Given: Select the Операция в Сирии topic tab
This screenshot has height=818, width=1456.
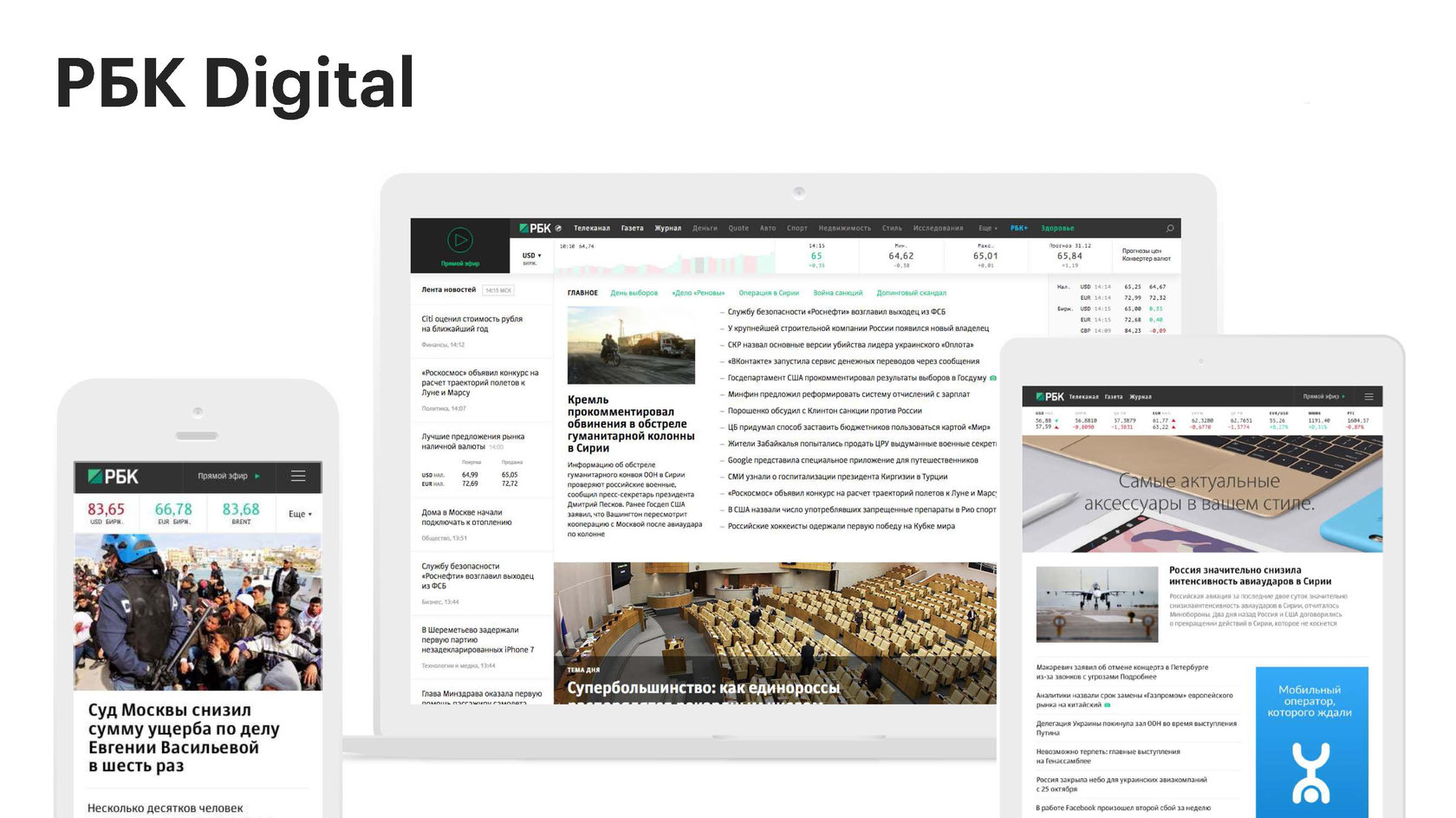Looking at the screenshot, I should pyautogui.click(x=769, y=293).
